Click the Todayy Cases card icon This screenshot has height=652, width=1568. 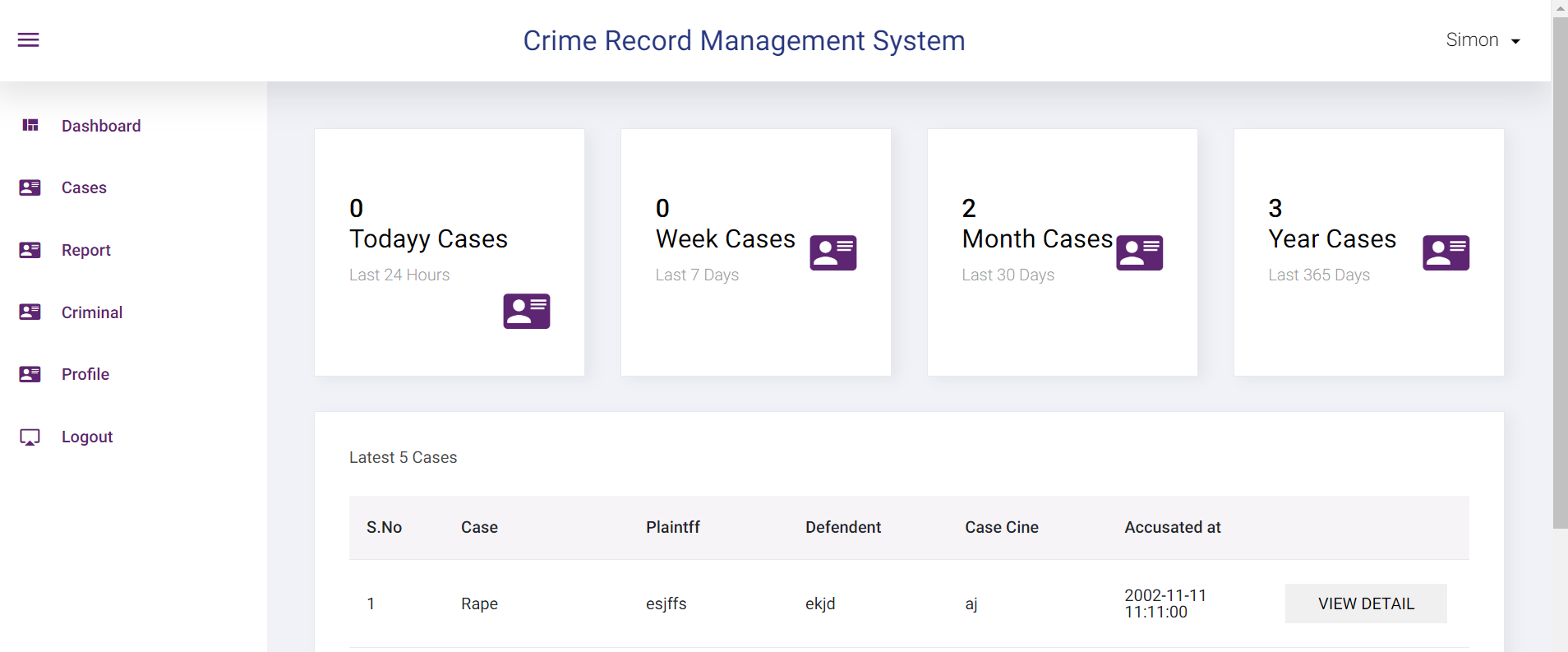pos(527,312)
